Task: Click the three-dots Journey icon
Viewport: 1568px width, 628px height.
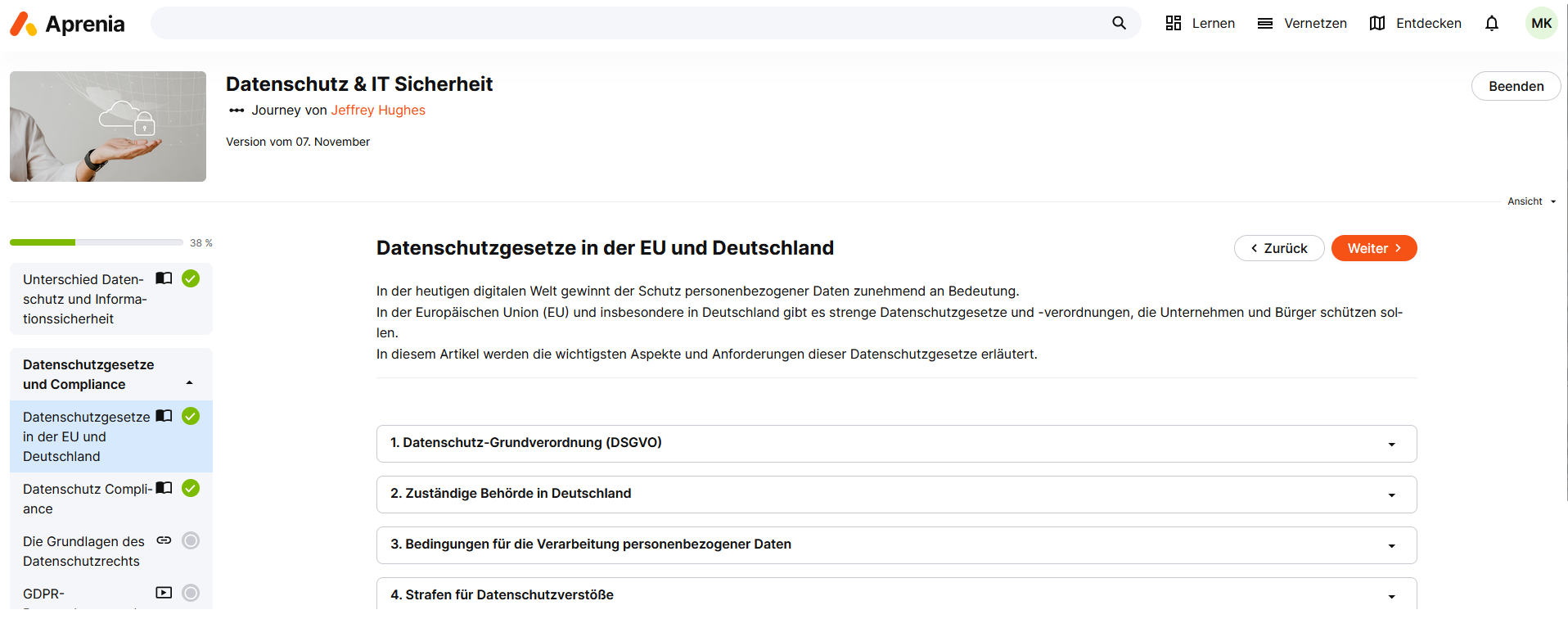Action: pyautogui.click(x=237, y=110)
